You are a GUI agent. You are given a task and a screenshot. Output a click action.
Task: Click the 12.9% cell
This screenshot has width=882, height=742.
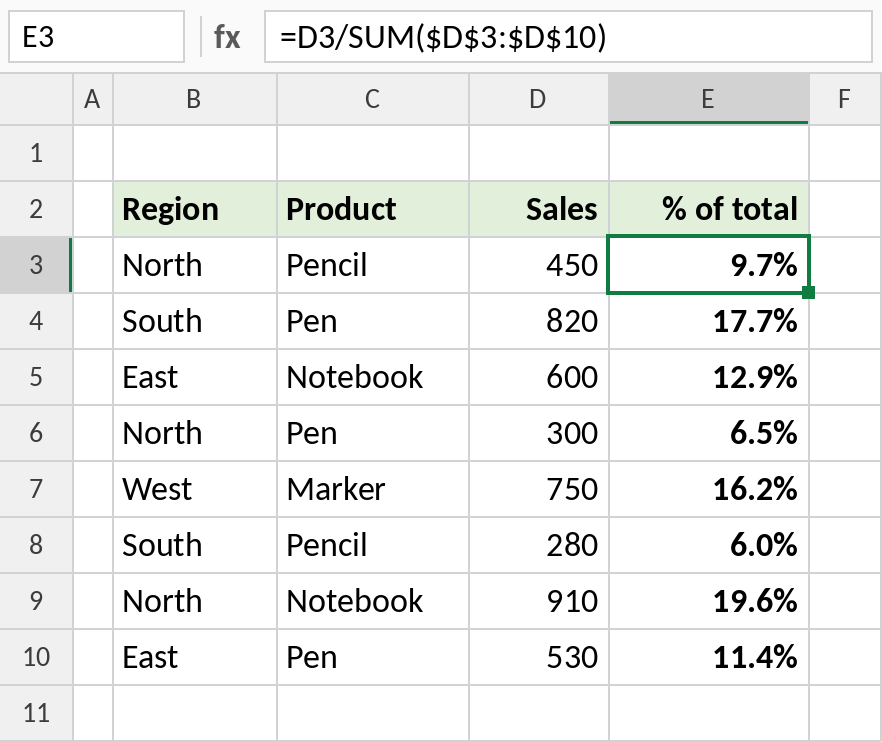pos(709,377)
